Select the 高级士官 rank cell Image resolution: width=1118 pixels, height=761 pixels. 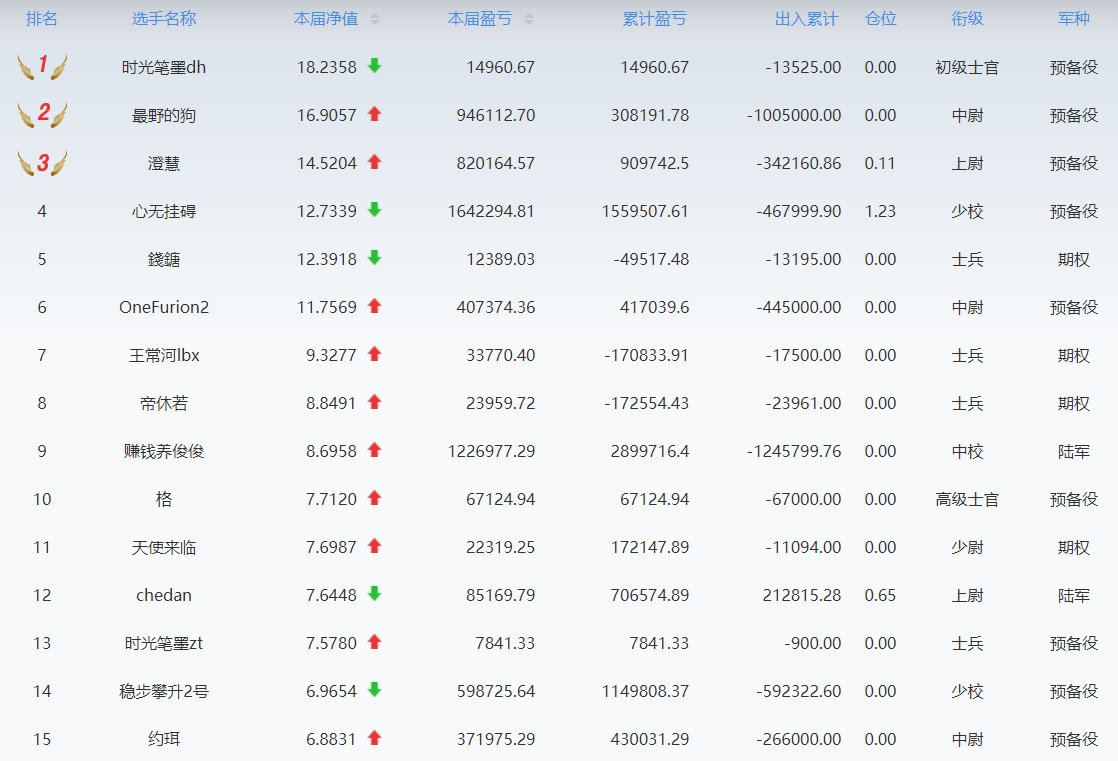point(968,499)
